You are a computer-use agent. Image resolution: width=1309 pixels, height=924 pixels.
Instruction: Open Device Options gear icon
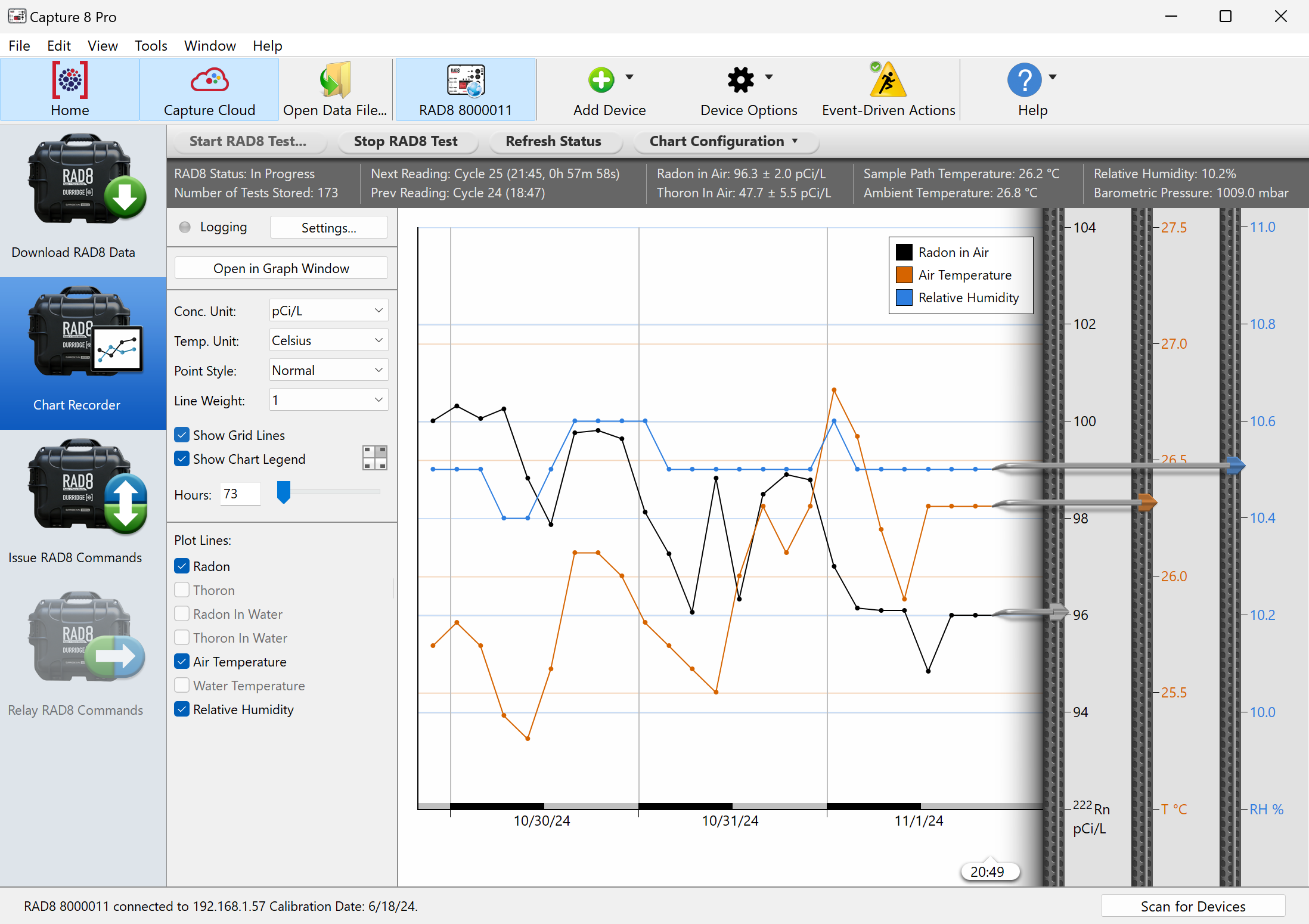pyautogui.click(x=740, y=79)
